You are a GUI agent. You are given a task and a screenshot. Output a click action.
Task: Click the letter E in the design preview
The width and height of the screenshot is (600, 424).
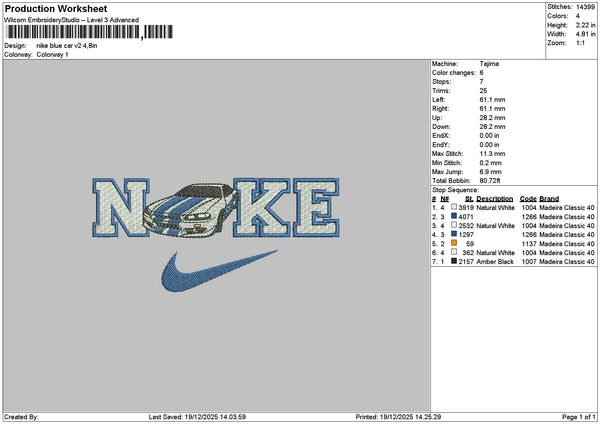(x=316, y=207)
